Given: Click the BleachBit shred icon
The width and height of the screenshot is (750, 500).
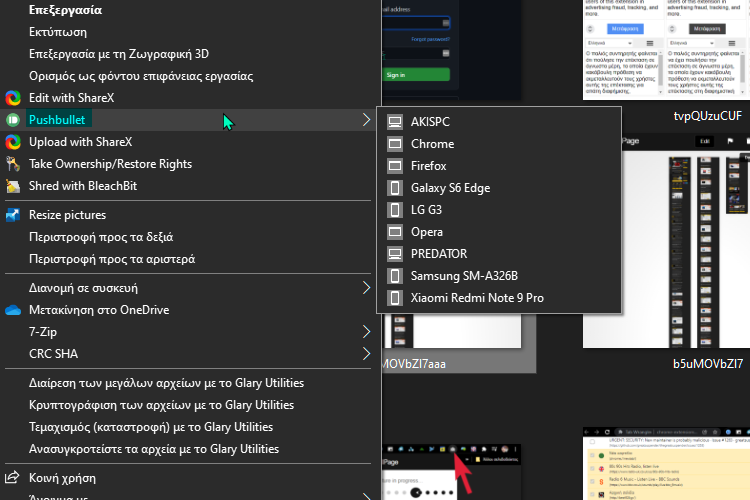Looking at the screenshot, I should pos(13,186).
